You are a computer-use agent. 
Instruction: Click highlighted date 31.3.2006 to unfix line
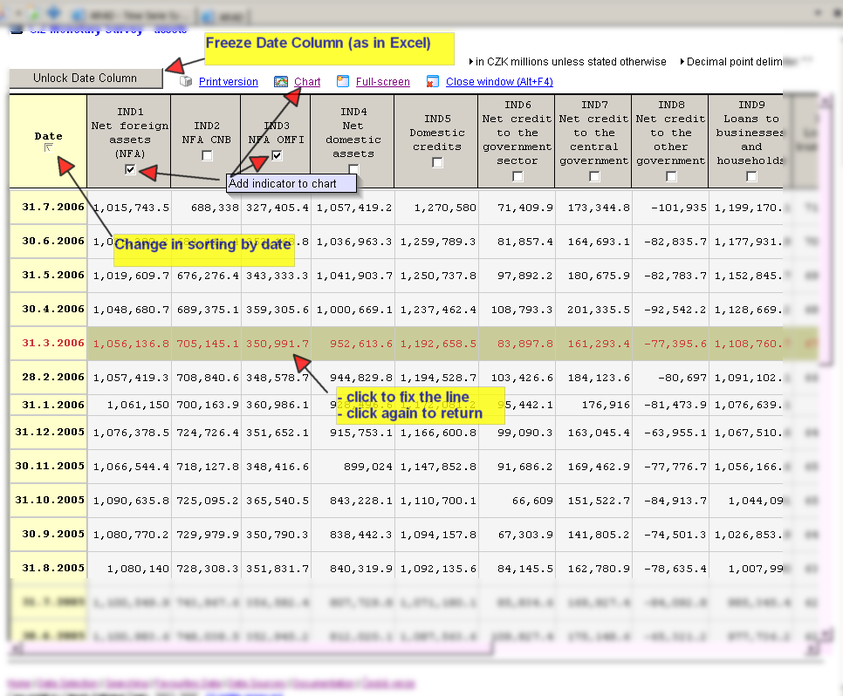click(x=53, y=343)
